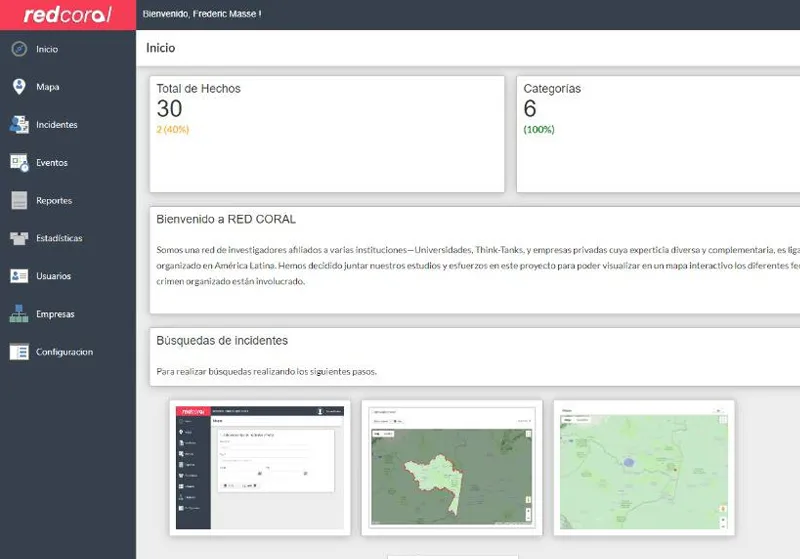The width and height of the screenshot is (800, 559).
Task: Click the welcome text for Frederic Masse
Action: 202,14
